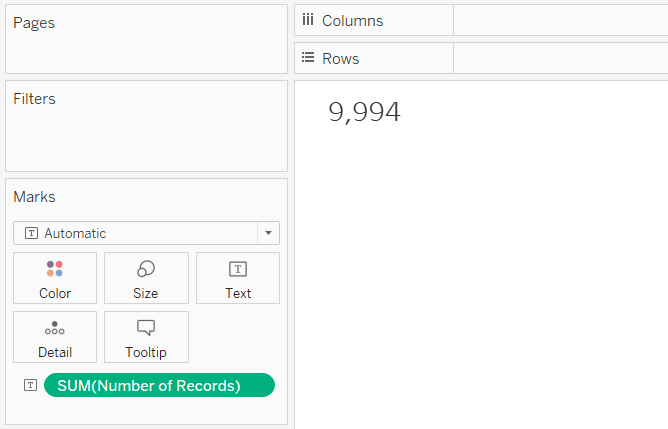This screenshot has height=429, width=668.
Task: Click the text icon inside the Automatic dropdown
Action: 31,233
